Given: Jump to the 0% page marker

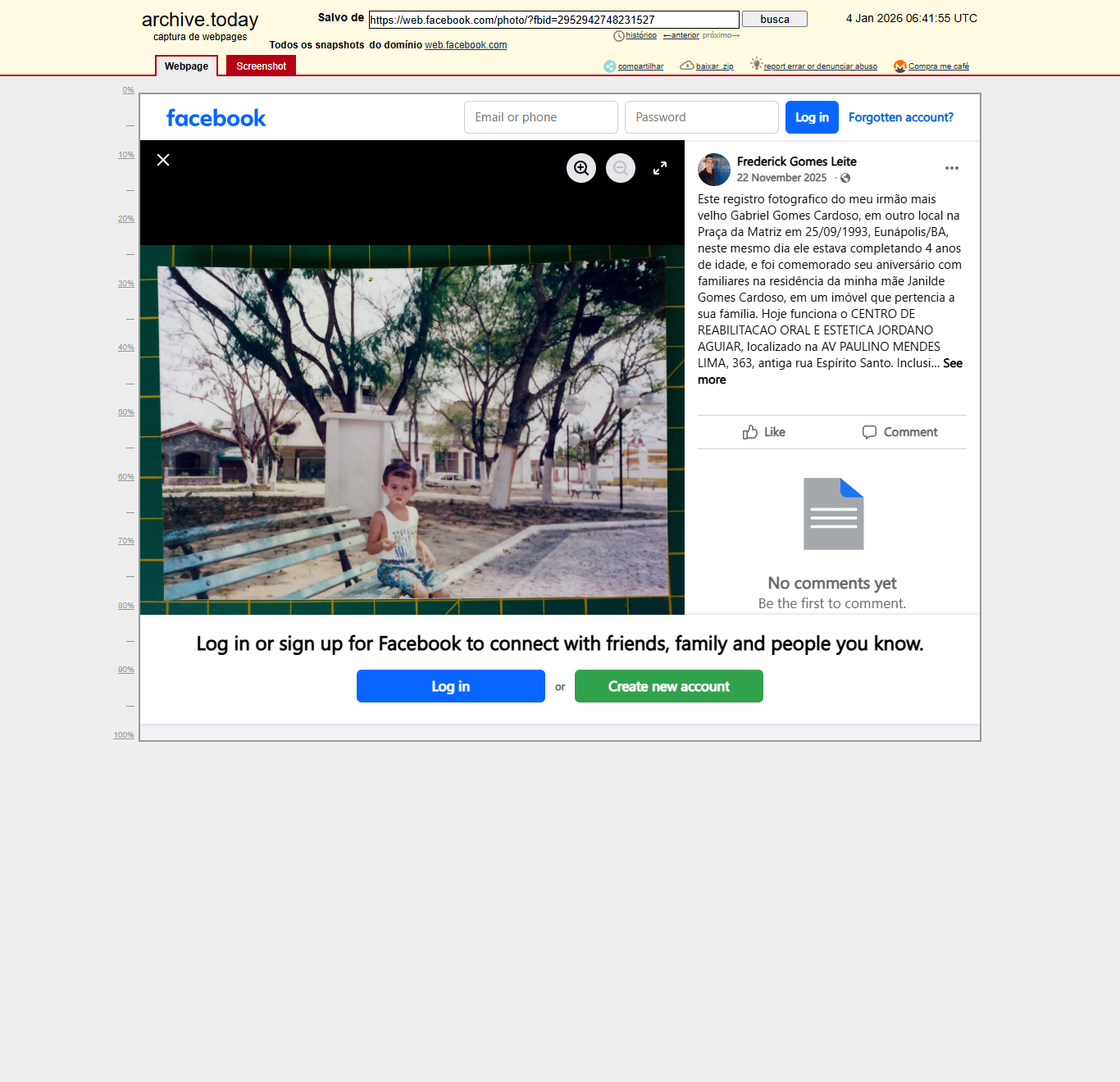Looking at the screenshot, I should click(129, 90).
